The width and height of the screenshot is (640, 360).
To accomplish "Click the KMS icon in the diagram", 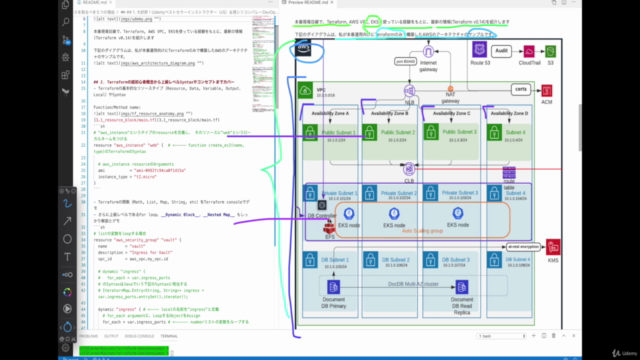I will (x=553, y=247).
